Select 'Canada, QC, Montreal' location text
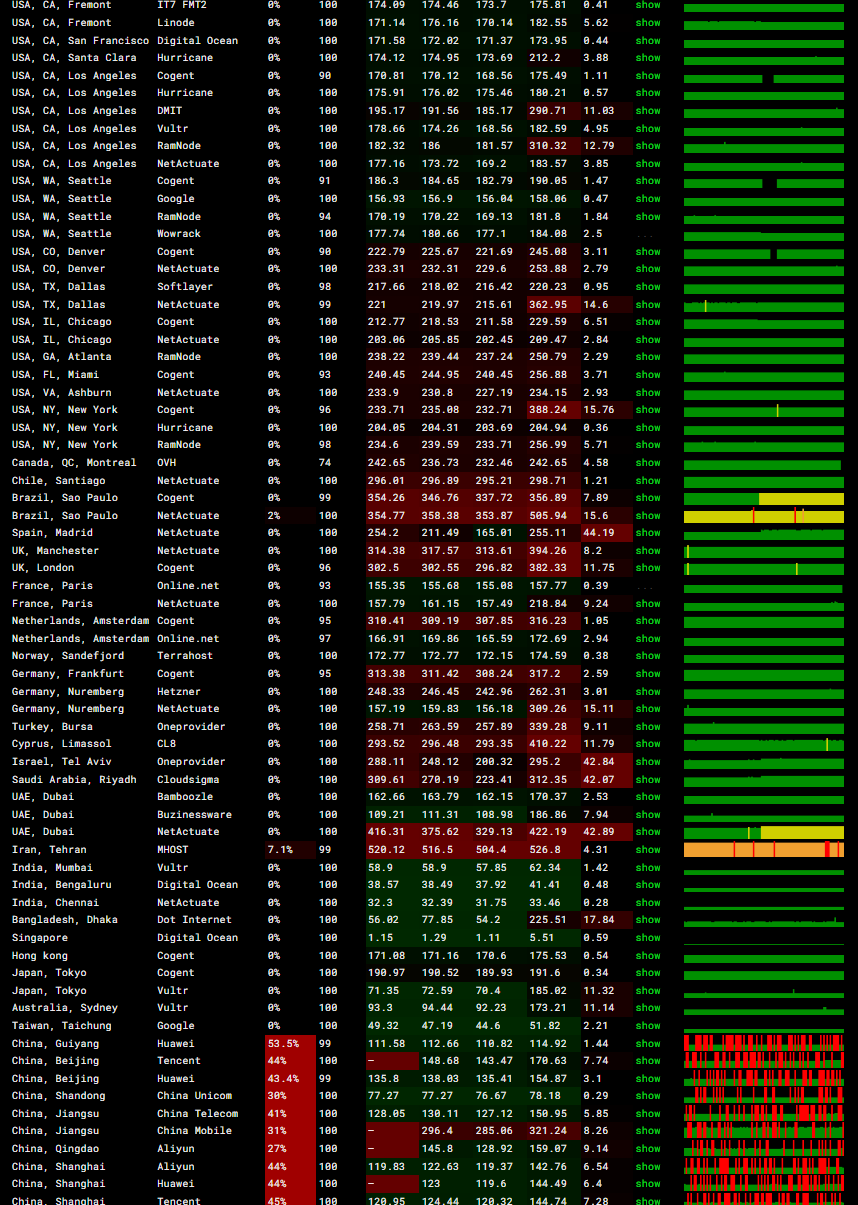The width and height of the screenshot is (858, 1205). [74, 463]
